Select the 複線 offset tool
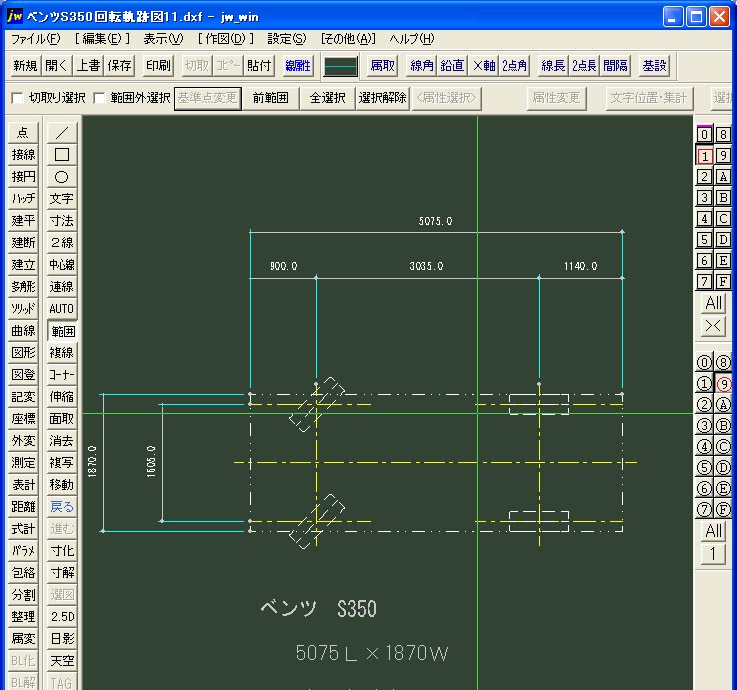Viewport: 737px width, 690px height. 62,353
